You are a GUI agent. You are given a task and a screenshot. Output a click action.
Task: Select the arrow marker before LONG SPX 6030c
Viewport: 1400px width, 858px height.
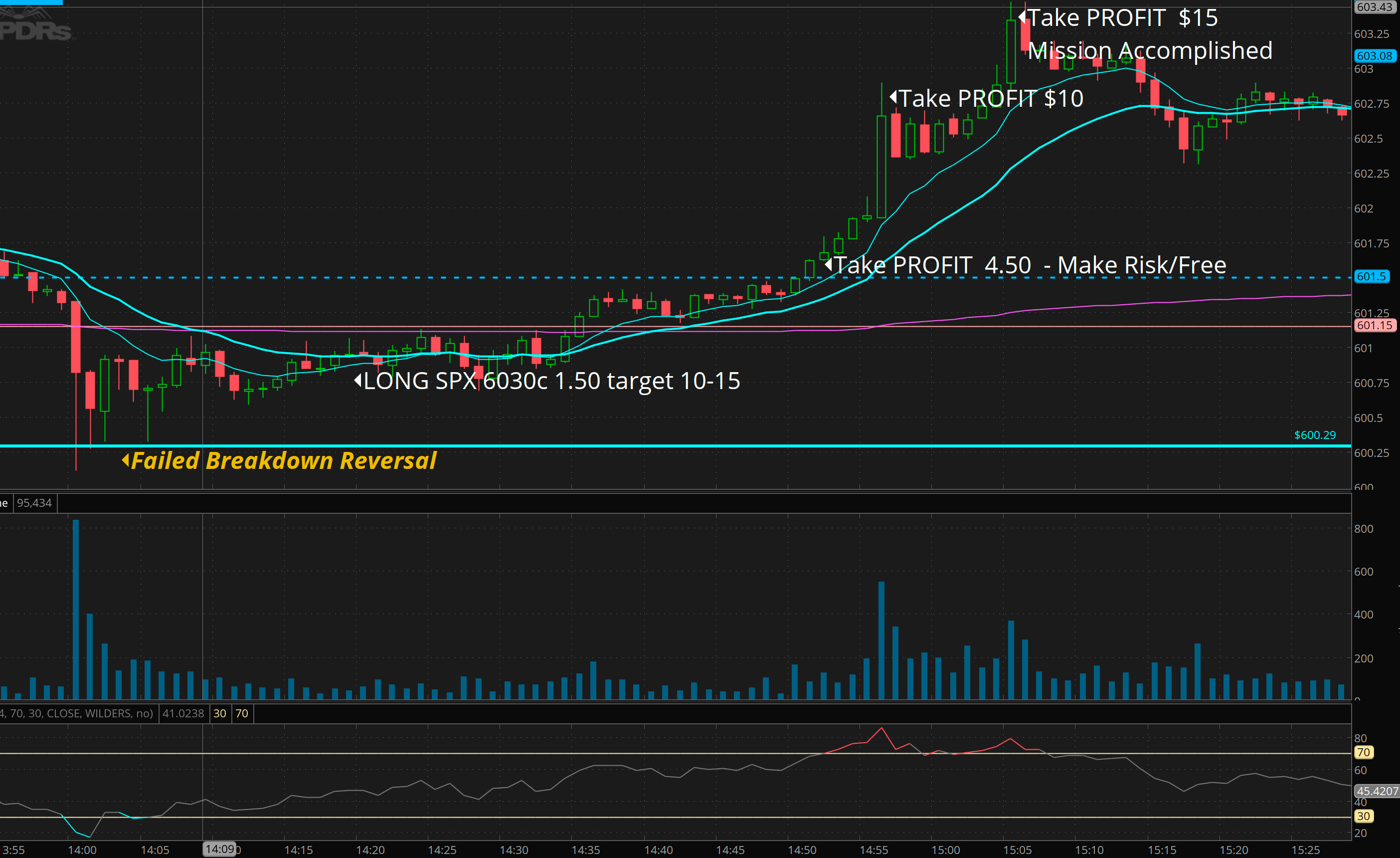pos(358,380)
